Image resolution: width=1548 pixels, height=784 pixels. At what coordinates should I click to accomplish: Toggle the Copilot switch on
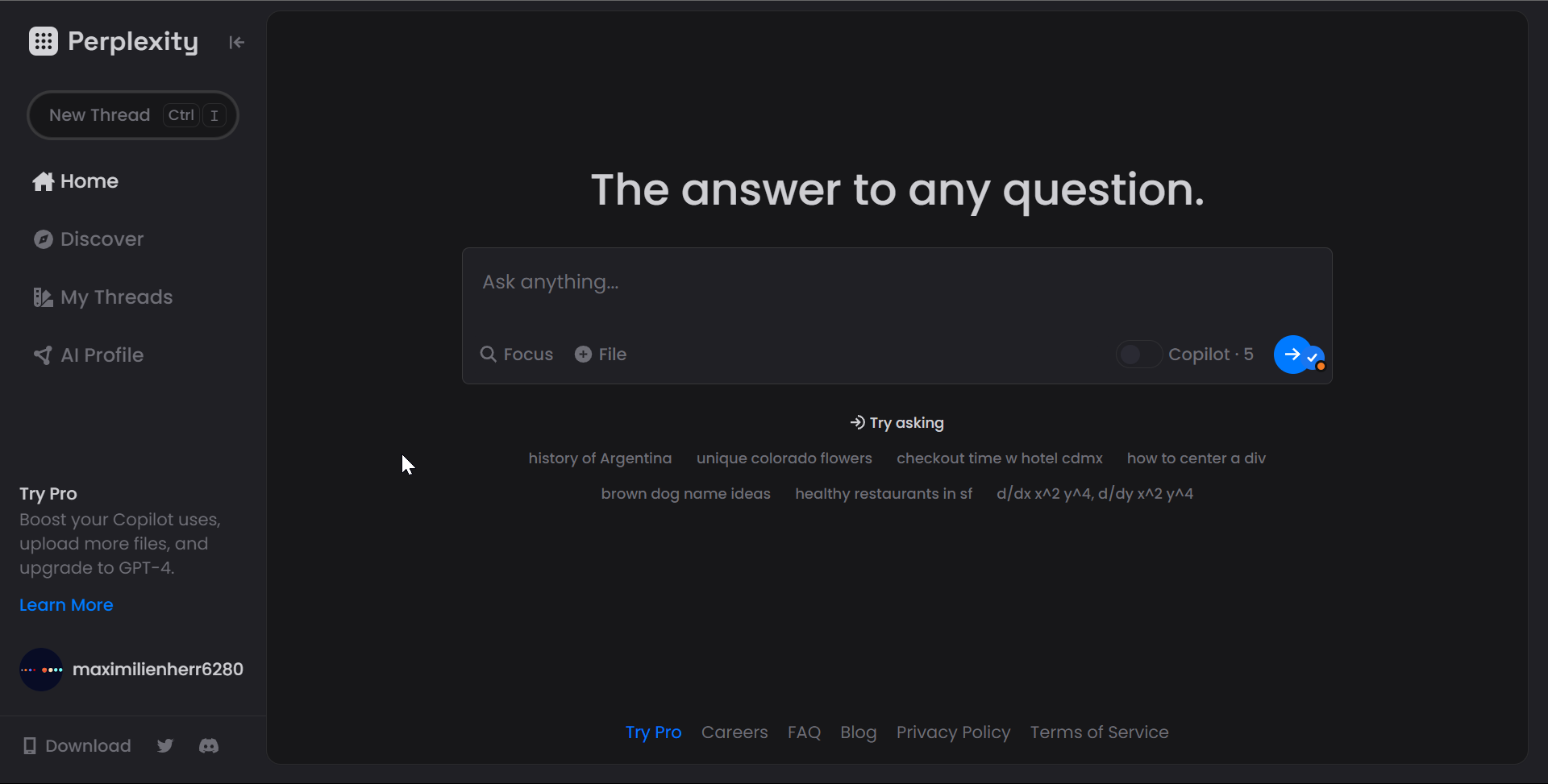tap(1138, 355)
